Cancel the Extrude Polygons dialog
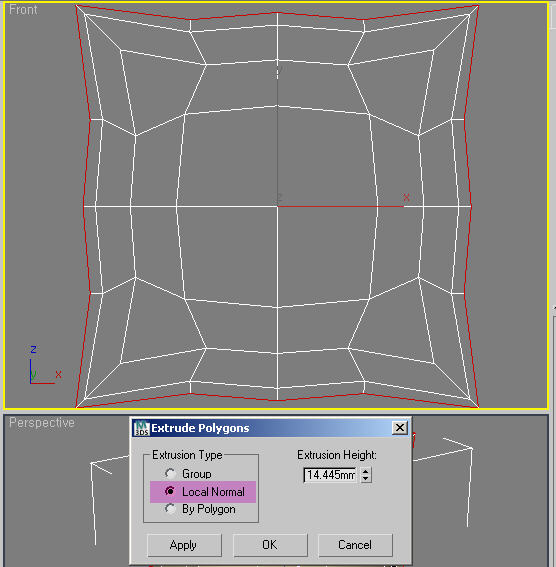This screenshot has width=556, height=567. tap(355, 545)
